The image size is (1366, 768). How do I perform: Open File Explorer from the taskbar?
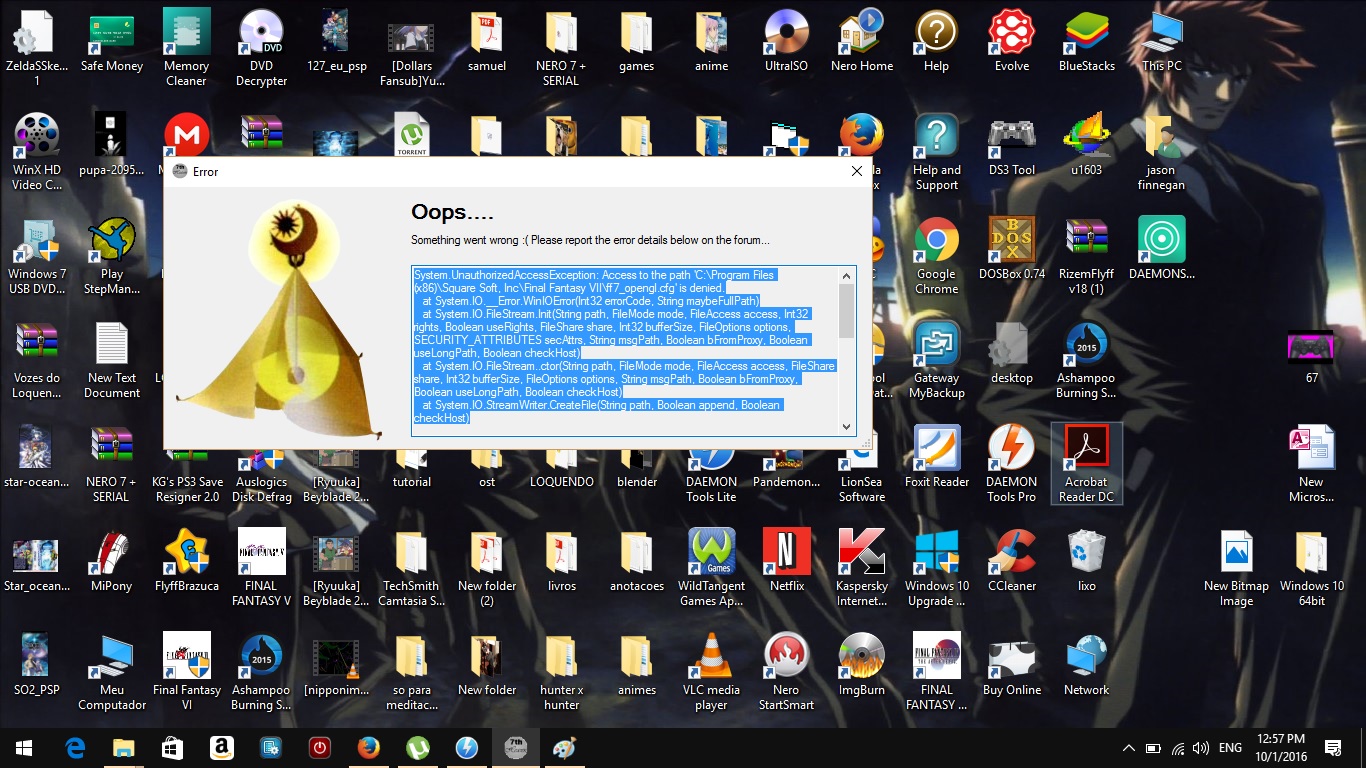(x=123, y=748)
